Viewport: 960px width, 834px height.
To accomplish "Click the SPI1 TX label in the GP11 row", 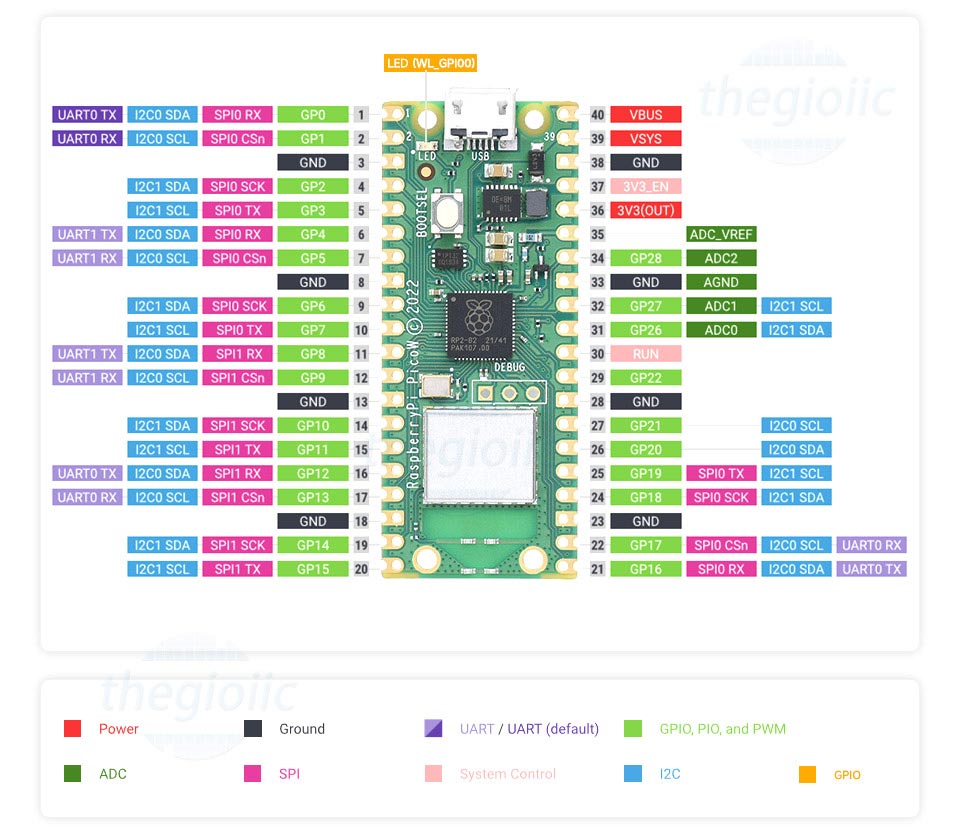I will click(x=238, y=449).
